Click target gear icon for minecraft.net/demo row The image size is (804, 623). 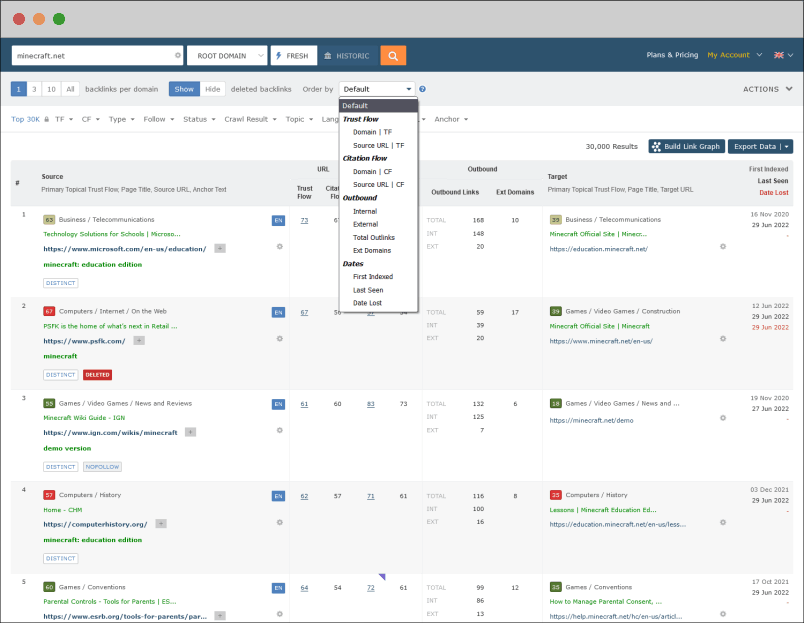(723, 418)
